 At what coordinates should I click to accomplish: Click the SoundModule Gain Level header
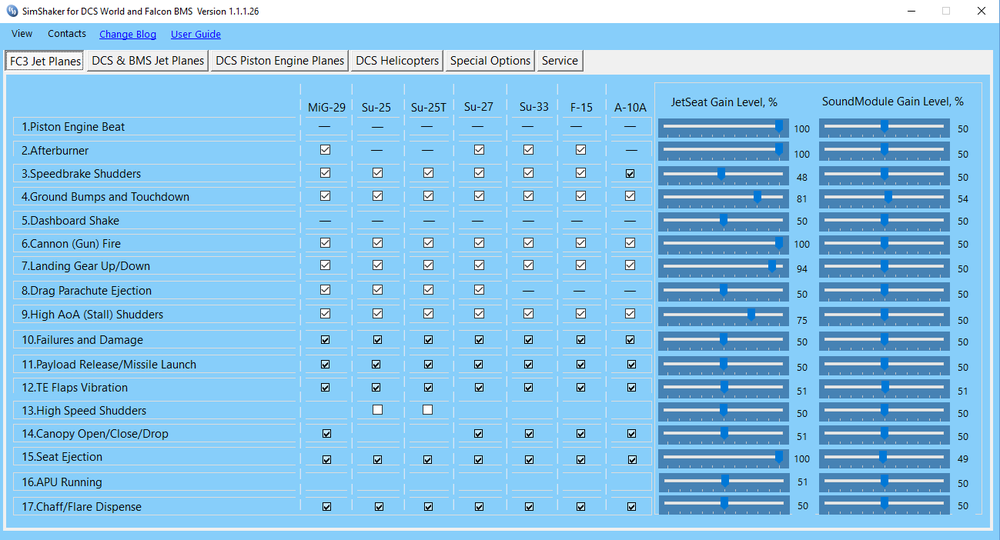click(892, 101)
